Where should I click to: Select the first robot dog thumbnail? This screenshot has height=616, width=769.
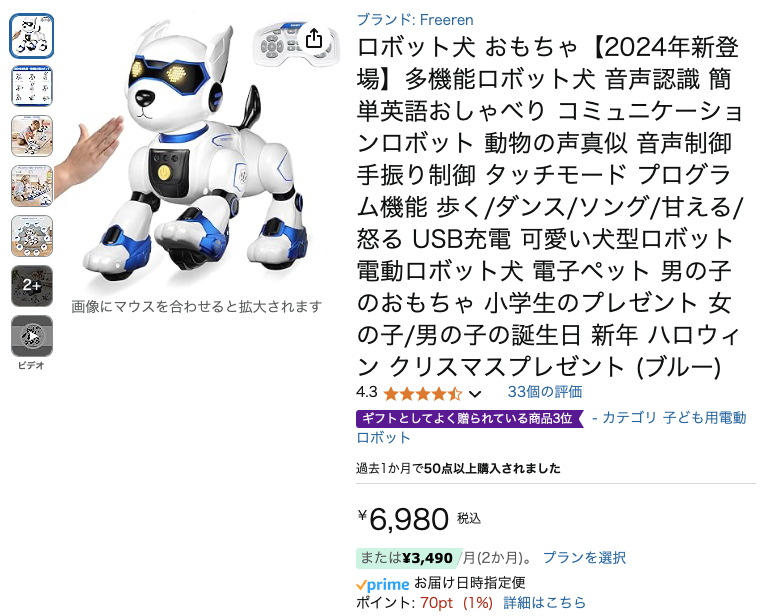tap(32, 36)
